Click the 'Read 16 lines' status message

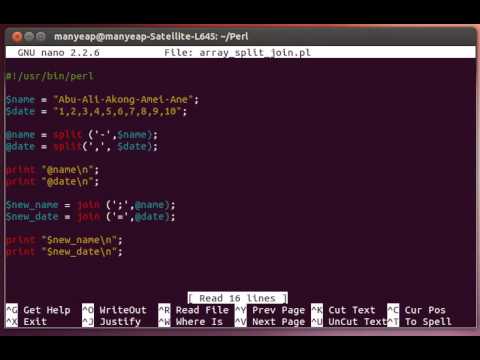click(x=237, y=298)
